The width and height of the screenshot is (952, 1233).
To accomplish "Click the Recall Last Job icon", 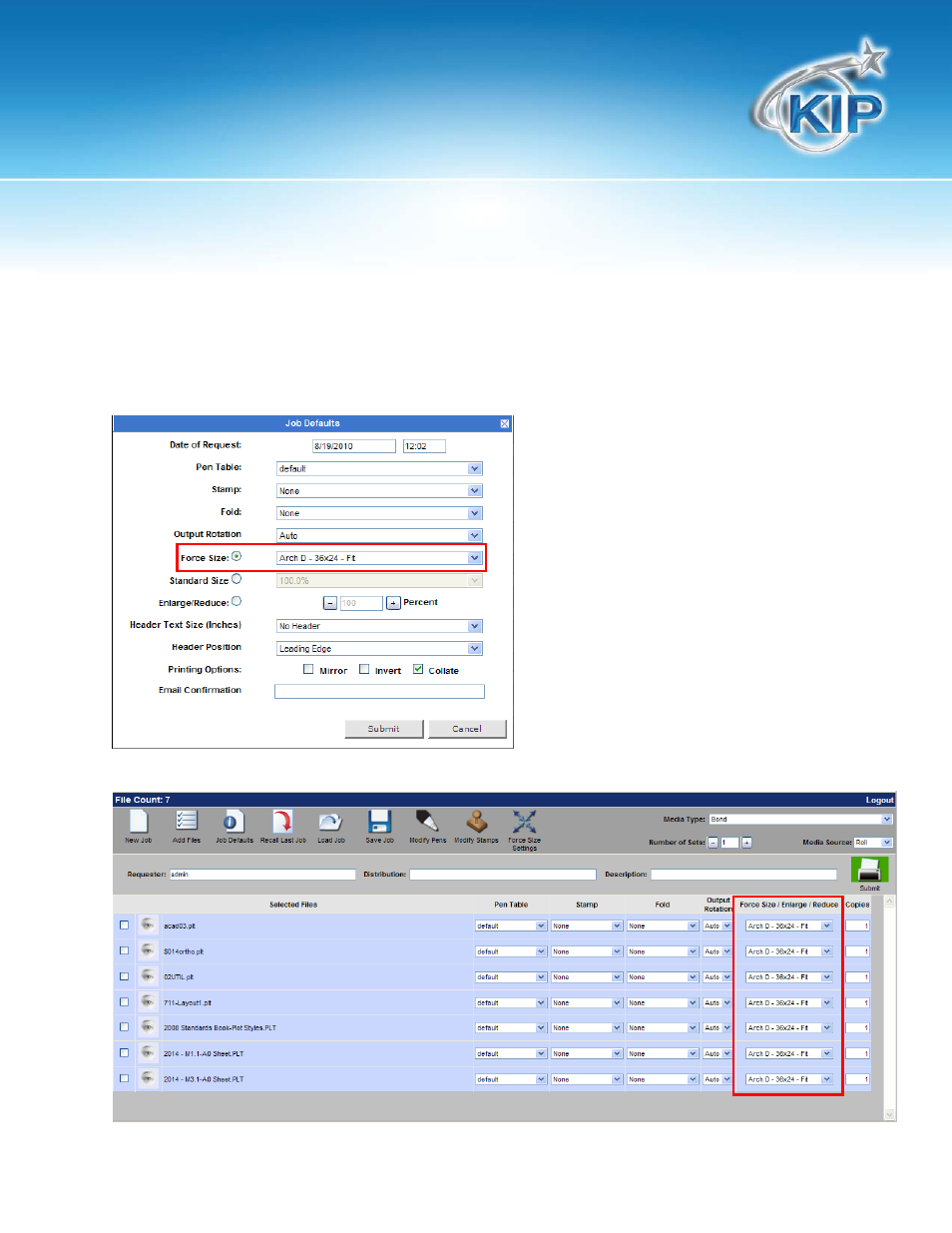I will pos(282,821).
